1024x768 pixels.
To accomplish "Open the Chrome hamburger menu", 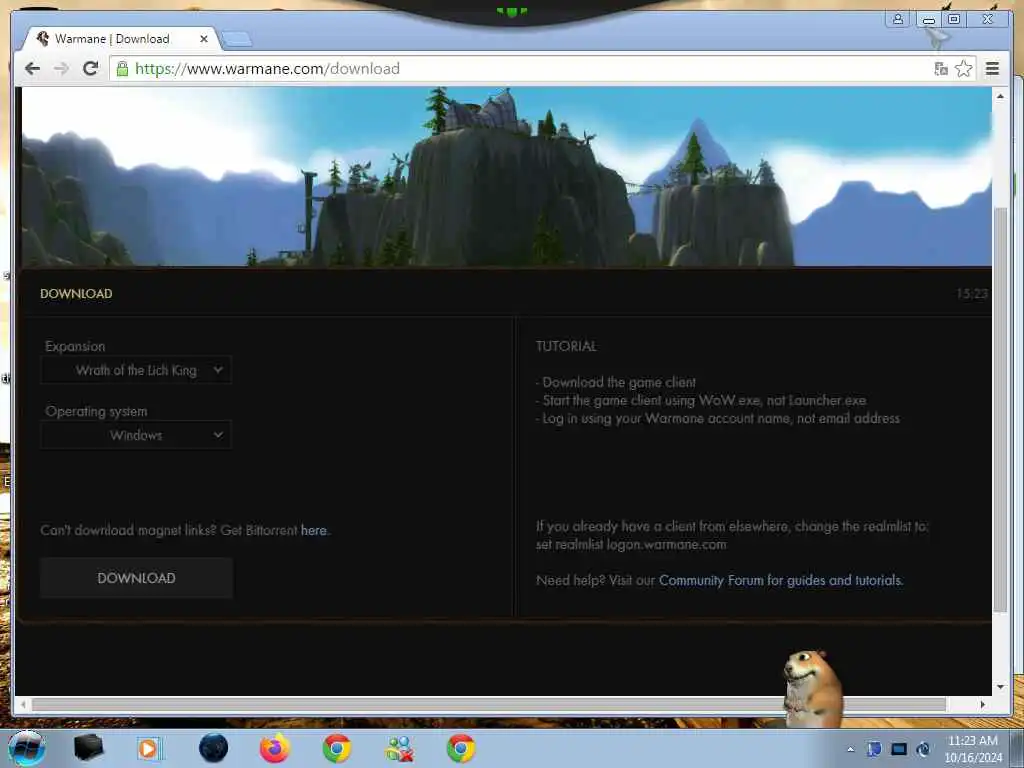I will [x=992, y=69].
